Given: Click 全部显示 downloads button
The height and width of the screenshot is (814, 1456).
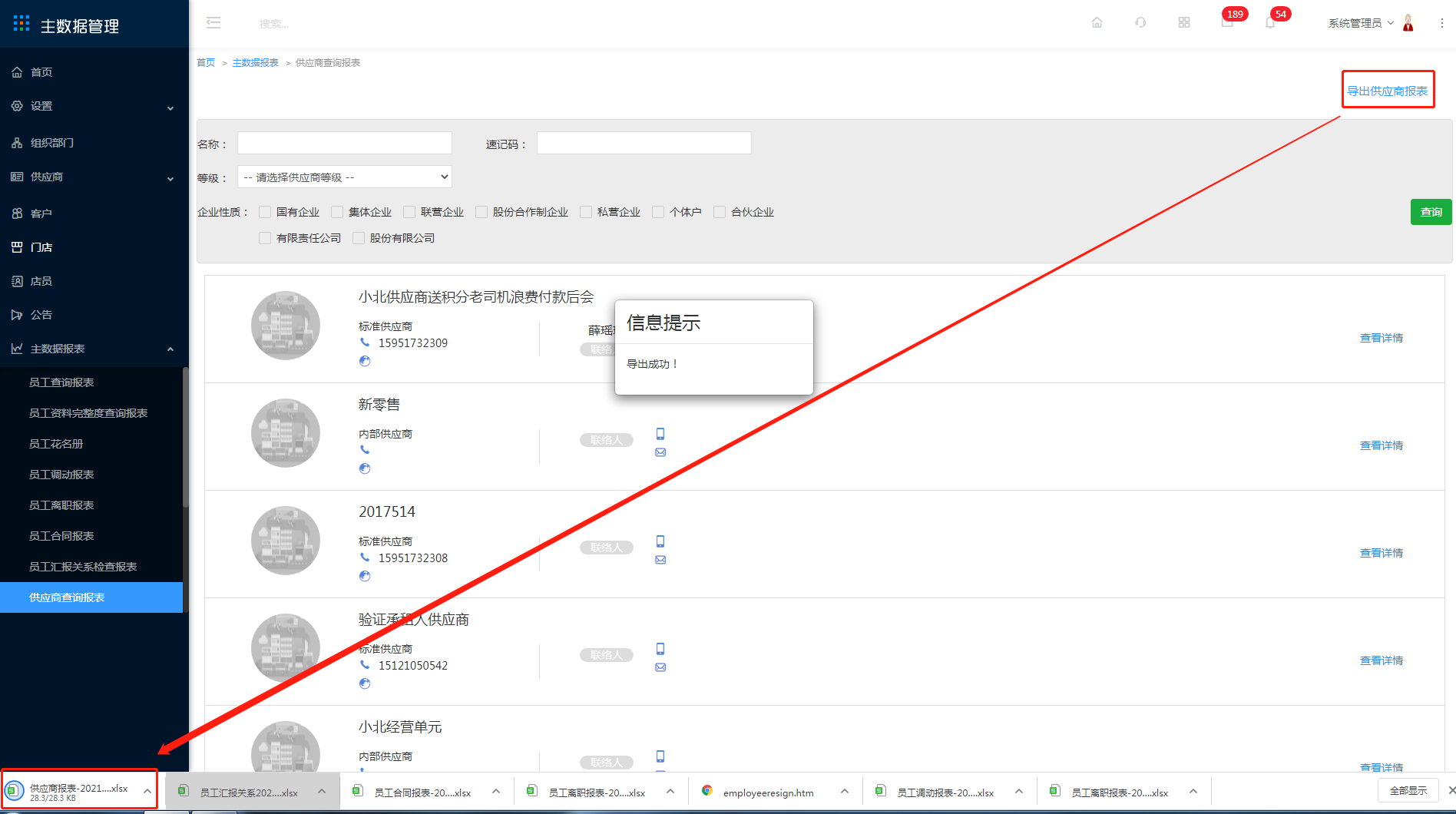Looking at the screenshot, I should click(x=1408, y=790).
